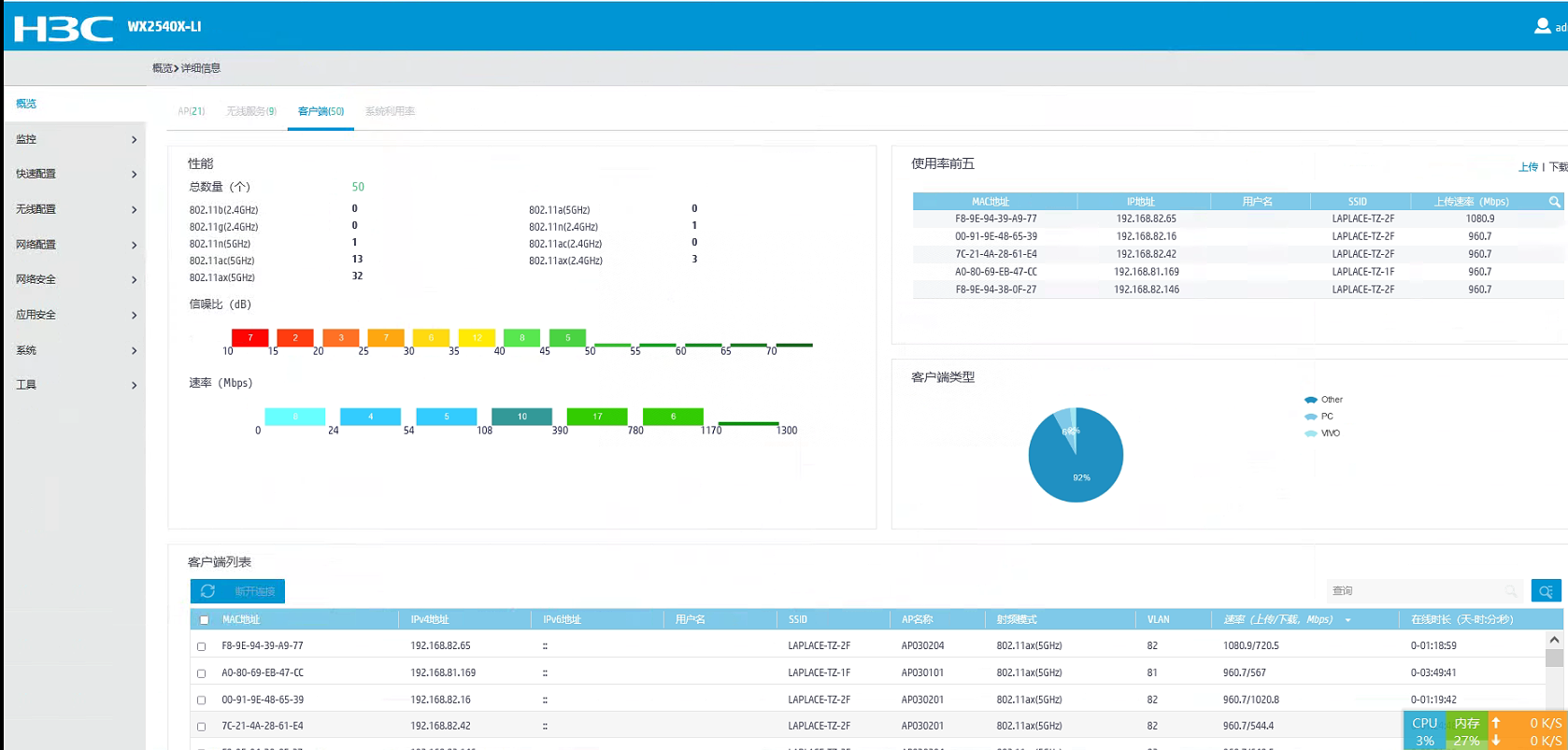Click the admin user account icon

(x=1542, y=26)
